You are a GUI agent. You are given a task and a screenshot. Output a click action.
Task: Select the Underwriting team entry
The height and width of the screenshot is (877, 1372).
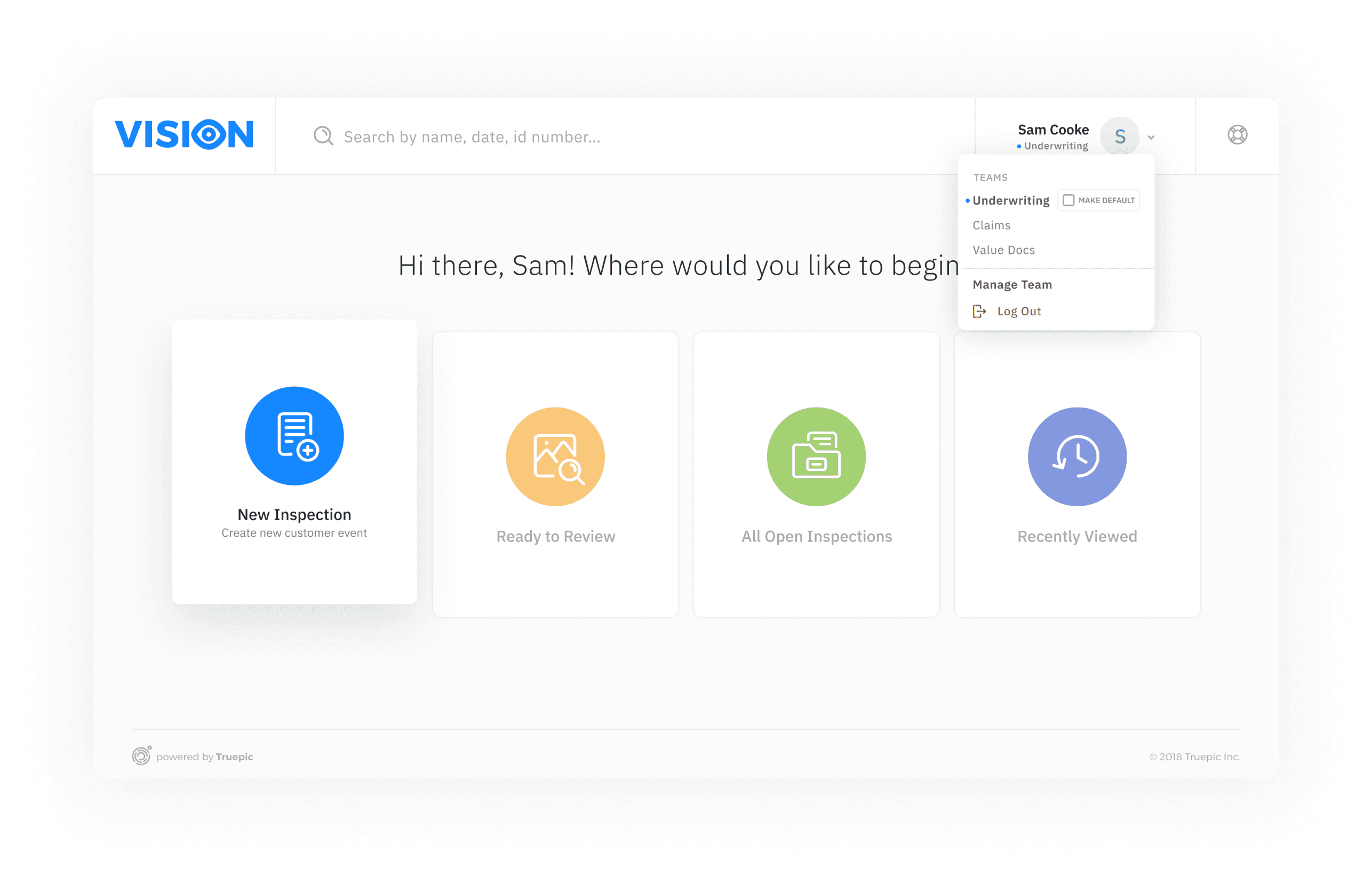(x=1010, y=201)
